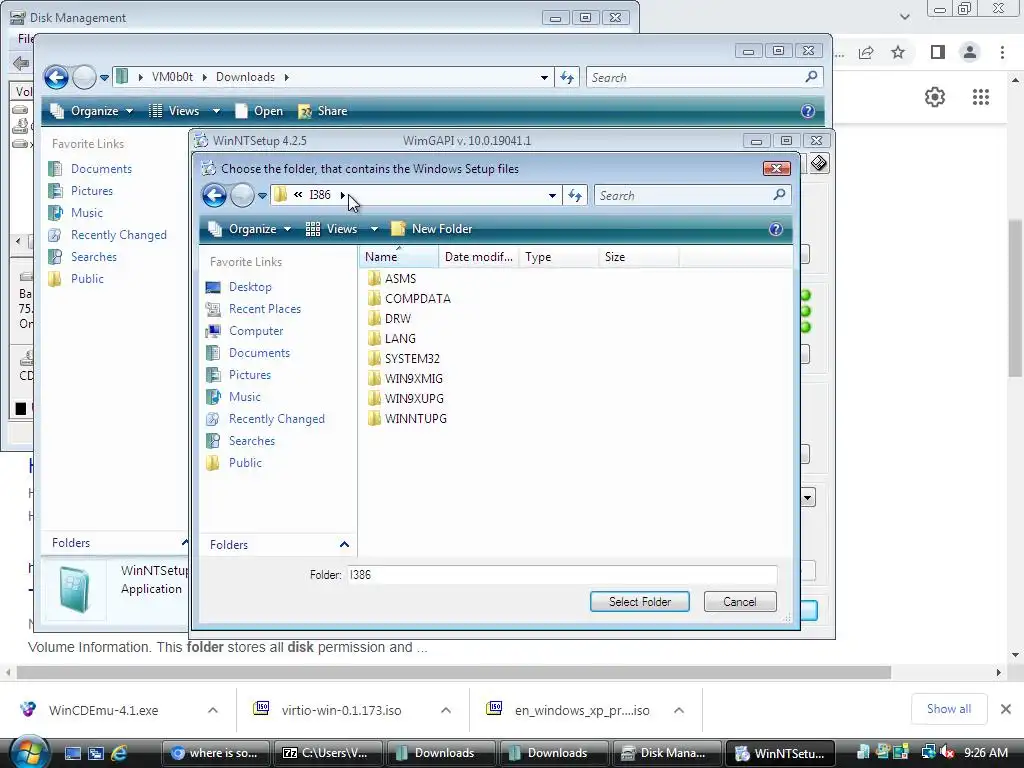The image size is (1024, 768).
Task: Select the SYSTEM32 folder
Action: pyautogui.click(x=404, y=359)
